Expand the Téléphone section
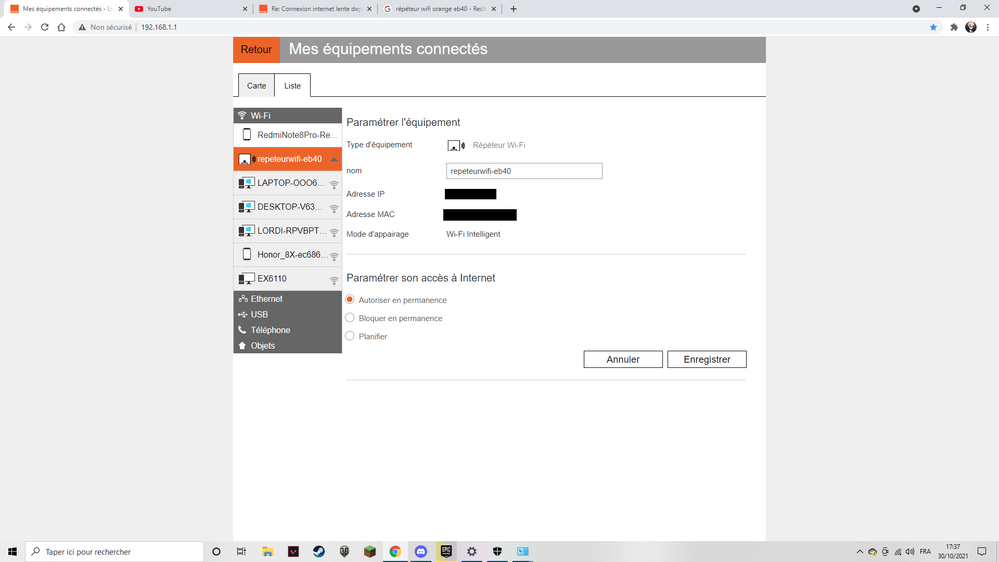Screen dimensions: 999x562 [287, 330]
